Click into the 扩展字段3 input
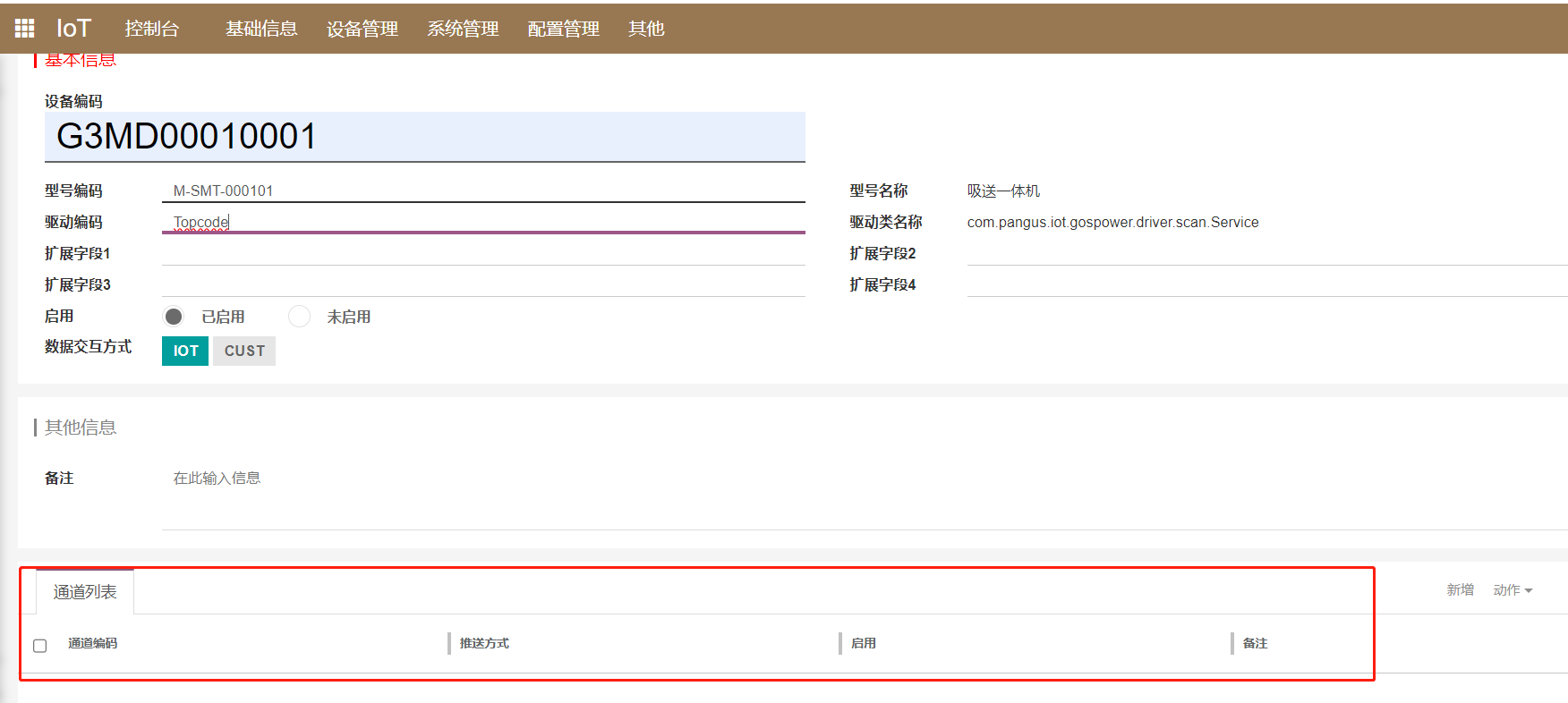The height and width of the screenshot is (703, 1568). click(483, 284)
